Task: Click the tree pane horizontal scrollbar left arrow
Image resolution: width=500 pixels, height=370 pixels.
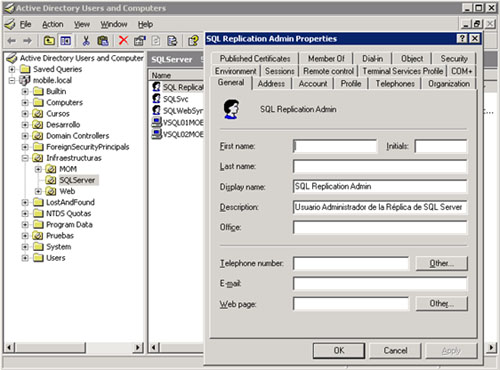Action: [9, 348]
